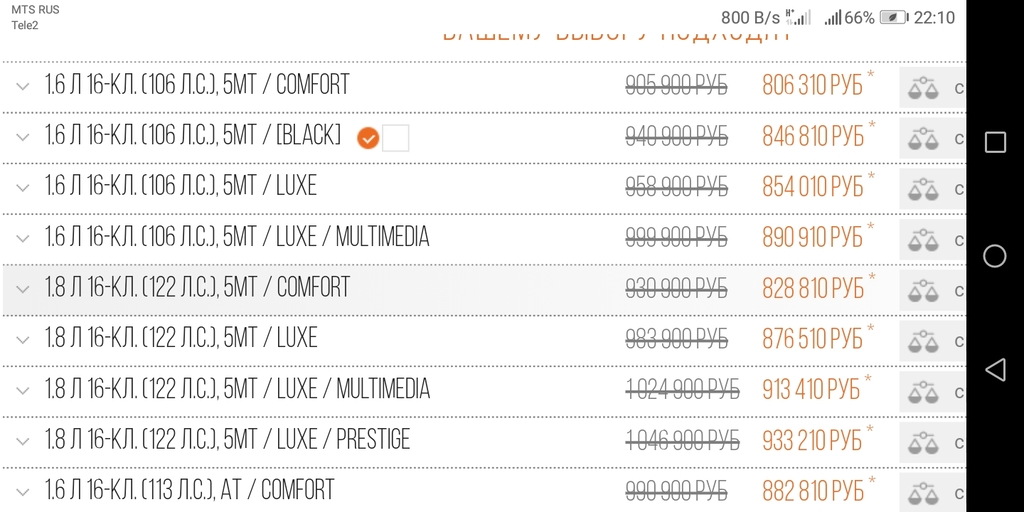Tap the Android back navigation button
Viewport: 1024px width, 512px height.
tap(995, 370)
